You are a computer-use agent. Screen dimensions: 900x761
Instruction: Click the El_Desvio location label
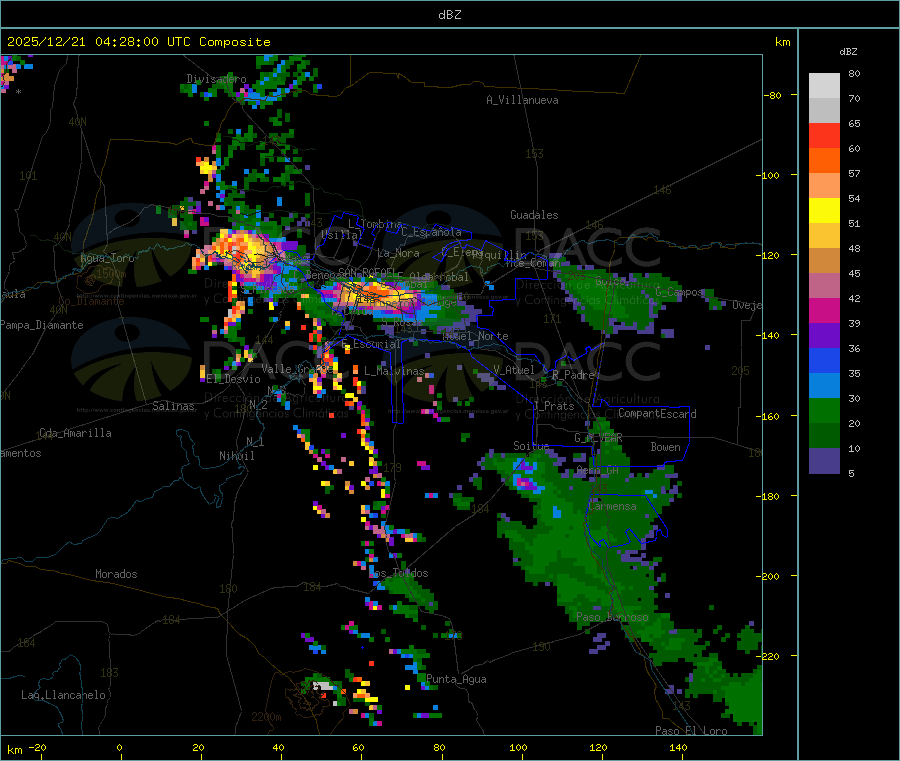point(233,379)
